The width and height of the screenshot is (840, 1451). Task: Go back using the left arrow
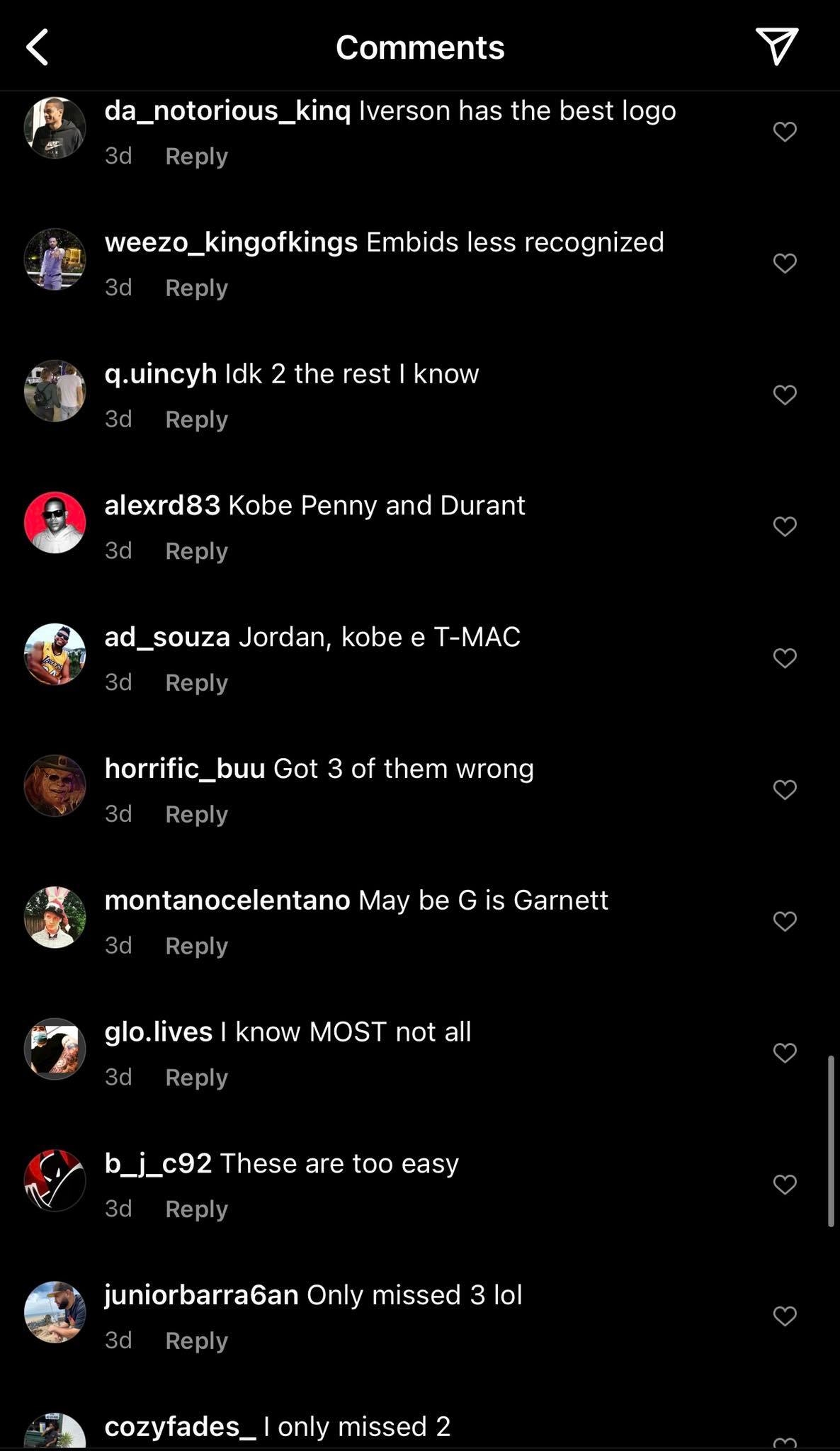[38, 47]
